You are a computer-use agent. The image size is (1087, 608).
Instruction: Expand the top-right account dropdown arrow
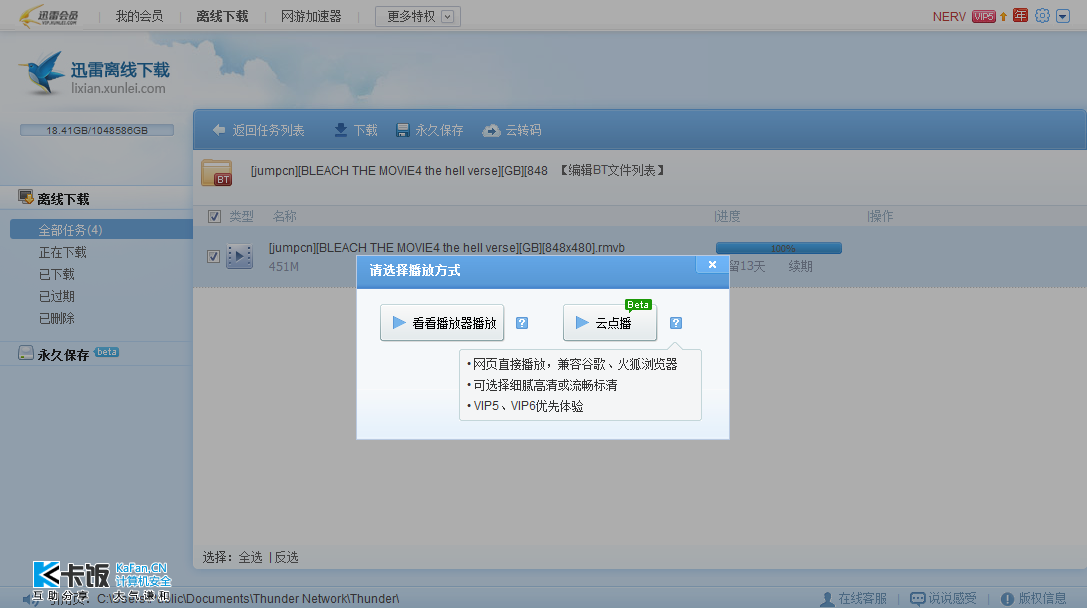pyautogui.click(x=1063, y=16)
